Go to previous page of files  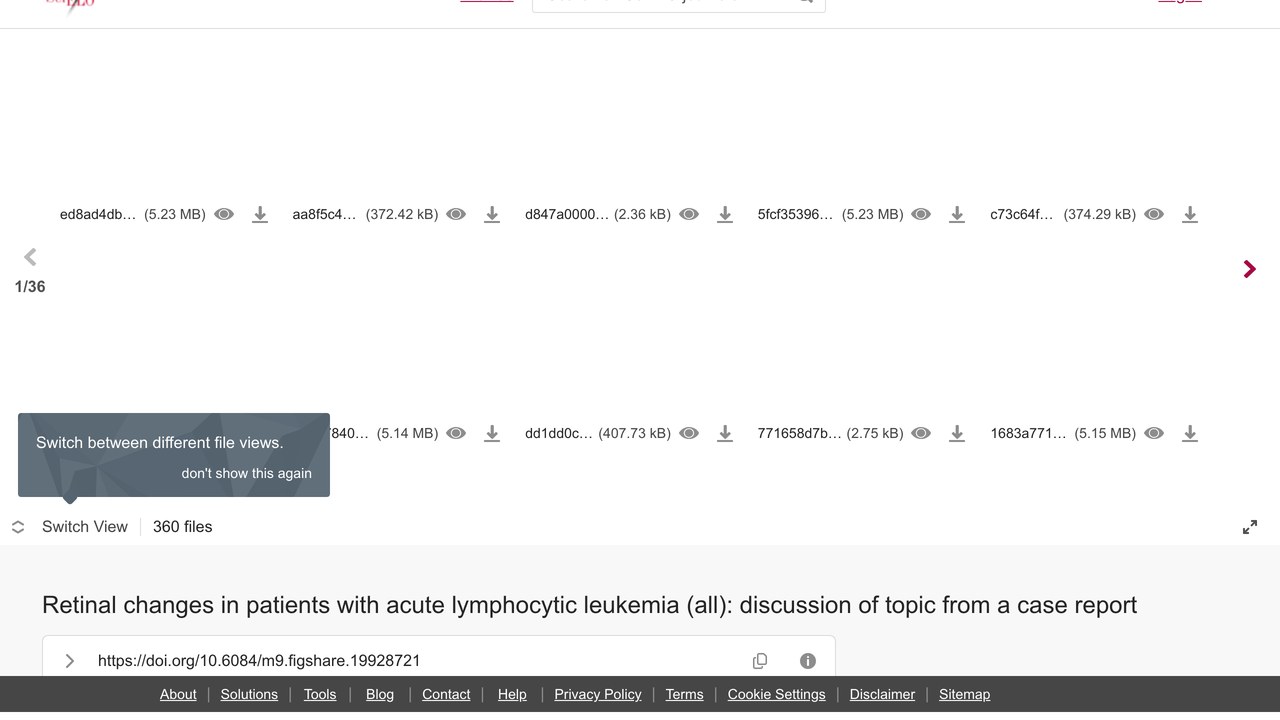tap(30, 257)
